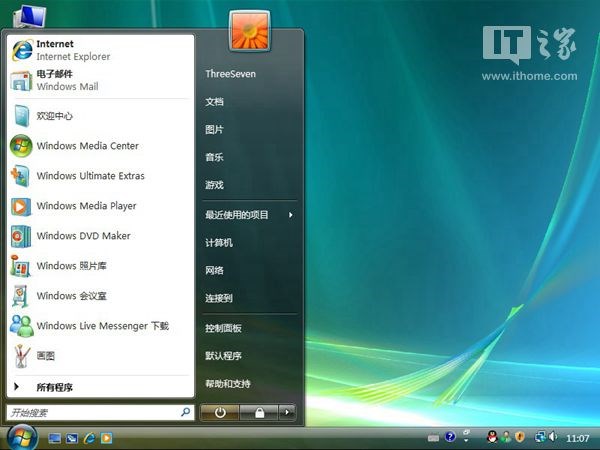Open 帮助和支持 Help and Support
Image resolution: width=600 pixels, height=450 pixels.
click(228, 383)
